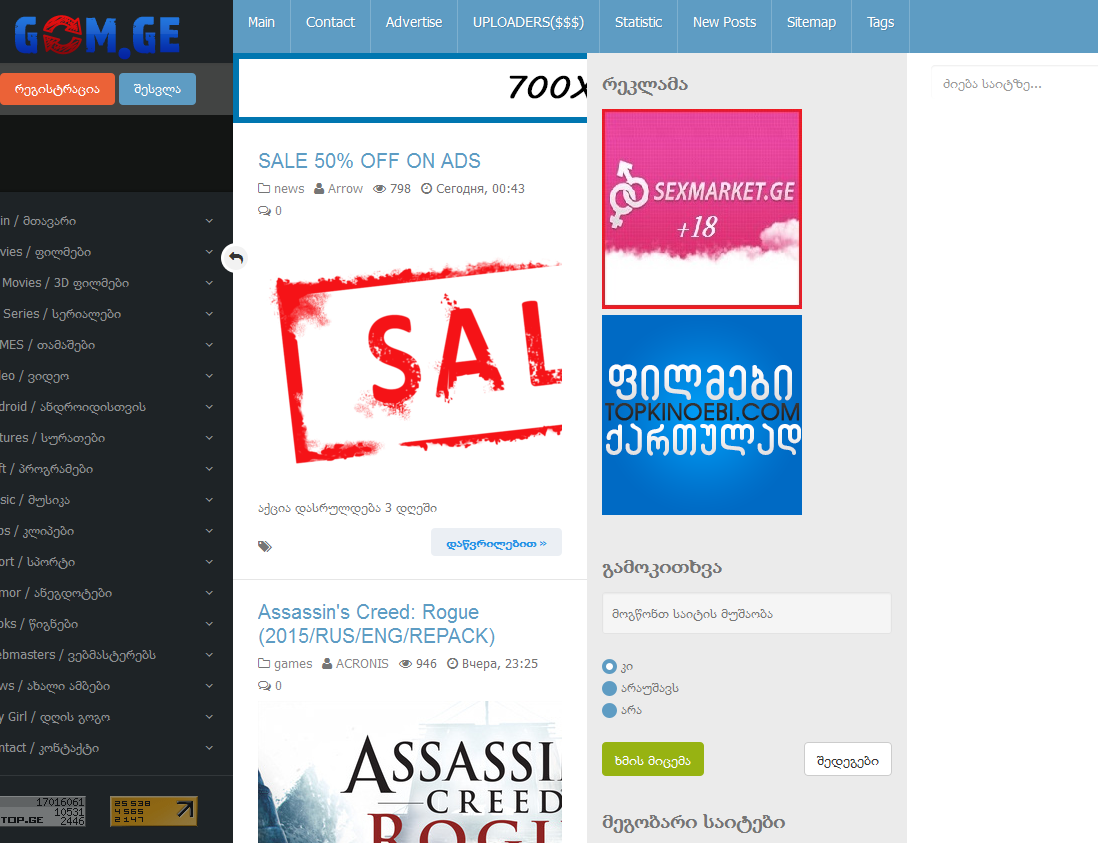
Task: Click the user icon next to ACRONIS
Action: 327,663
